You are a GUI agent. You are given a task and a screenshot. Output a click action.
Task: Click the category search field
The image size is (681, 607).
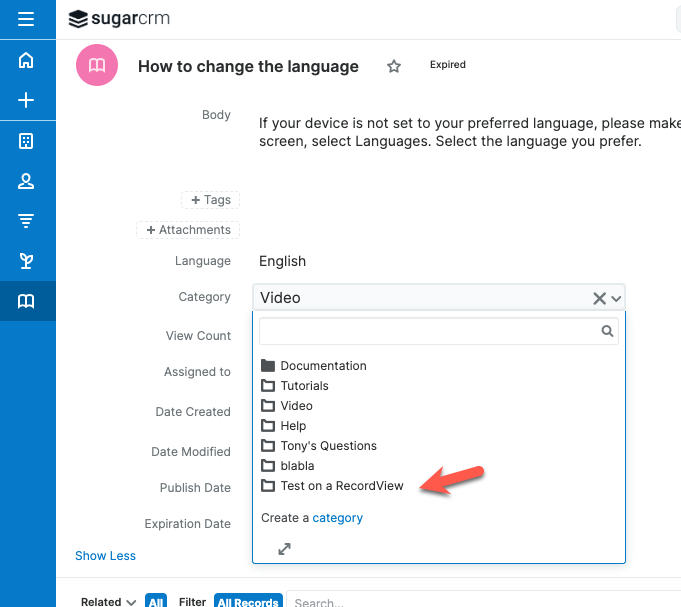(x=430, y=331)
